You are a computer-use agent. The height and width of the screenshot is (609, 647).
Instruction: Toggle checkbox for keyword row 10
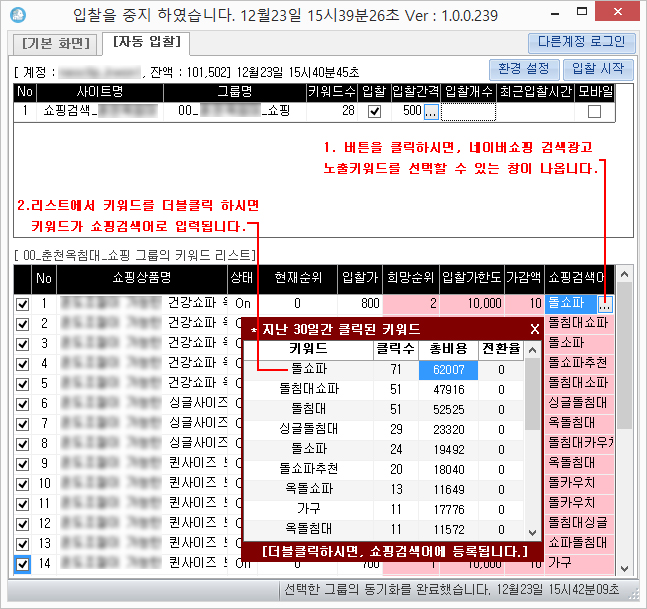click(22, 484)
